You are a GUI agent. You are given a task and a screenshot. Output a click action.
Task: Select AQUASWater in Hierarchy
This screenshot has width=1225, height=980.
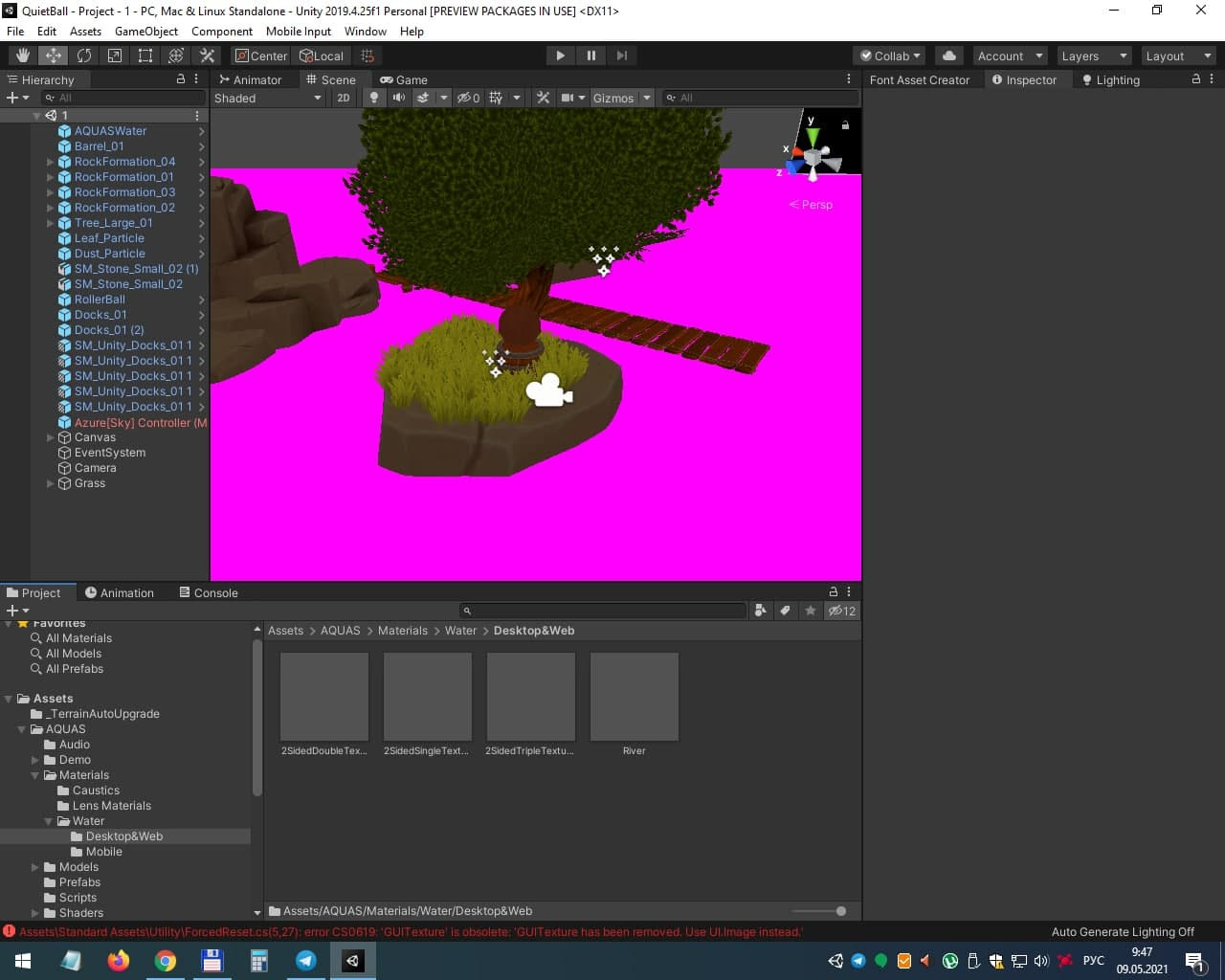click(110, 131)
